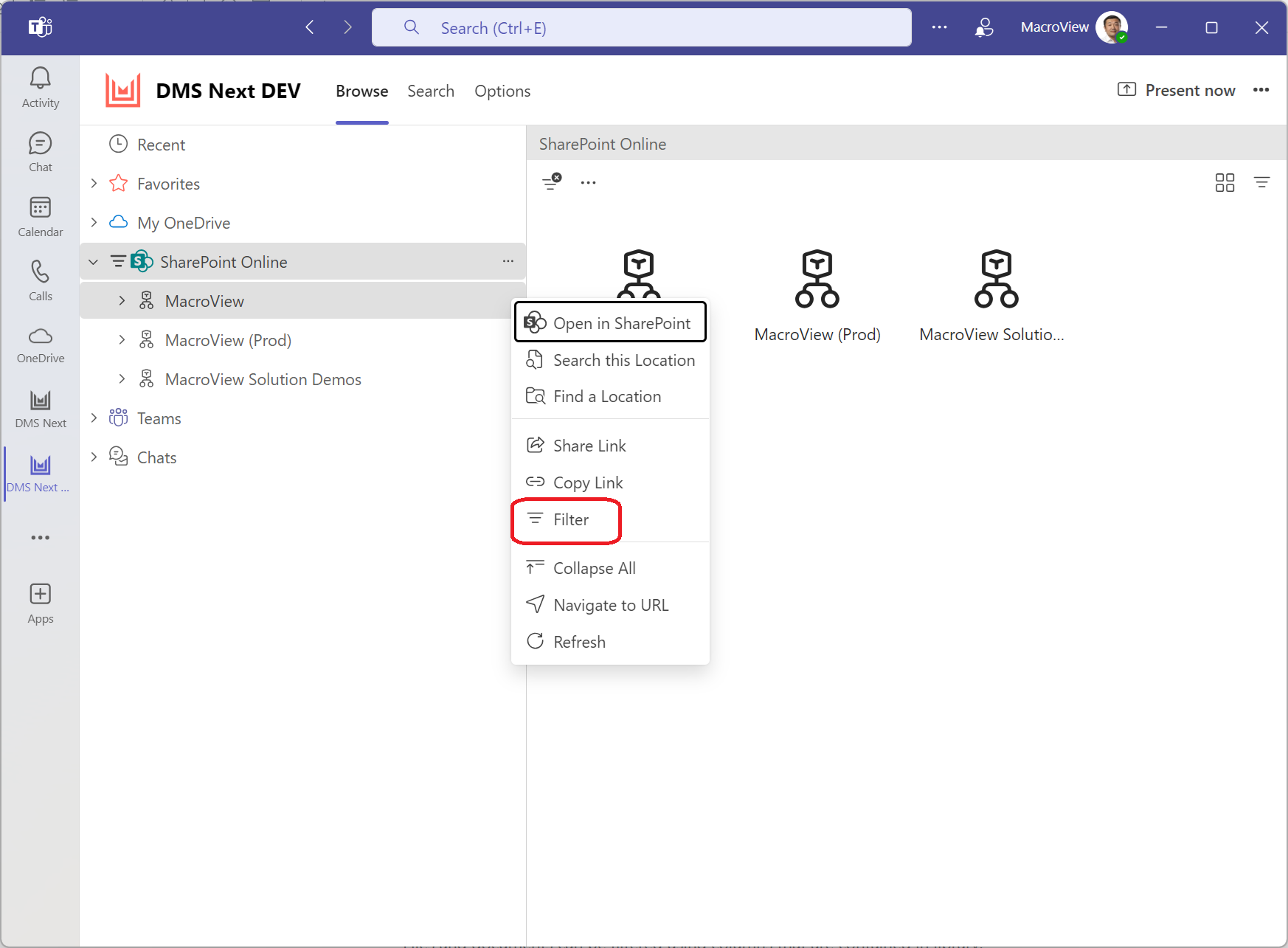
Task: Open the MacroView (Prod) site tile
Action: 817,296
